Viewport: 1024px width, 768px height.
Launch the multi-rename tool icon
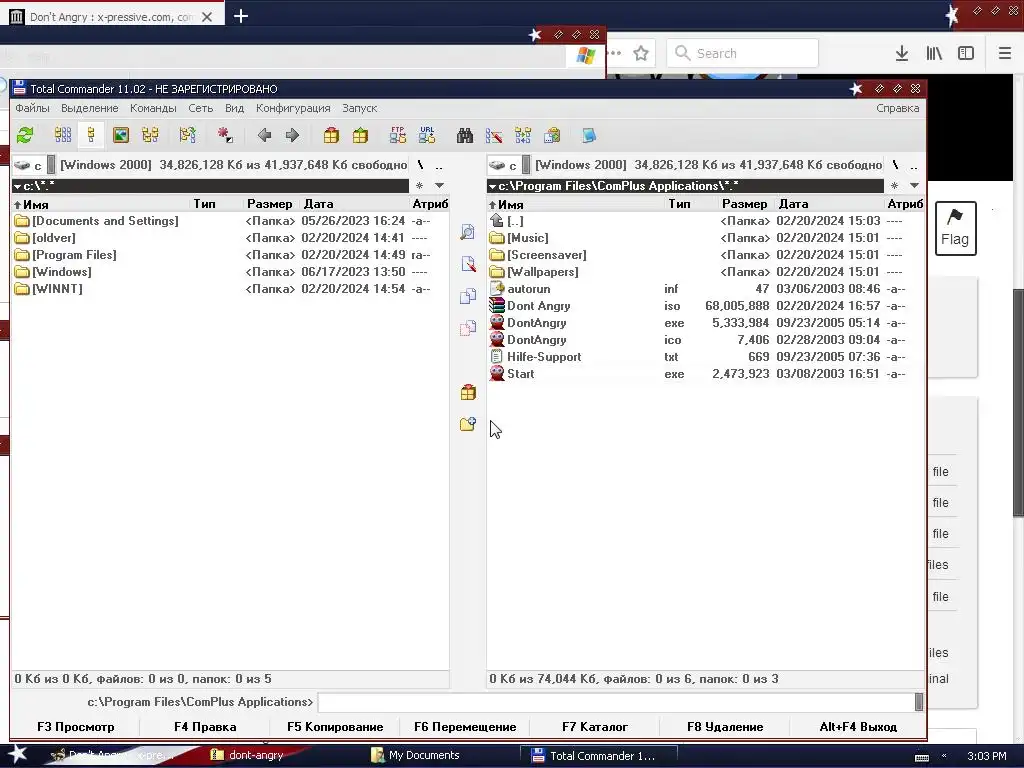[x=494, y=135]
